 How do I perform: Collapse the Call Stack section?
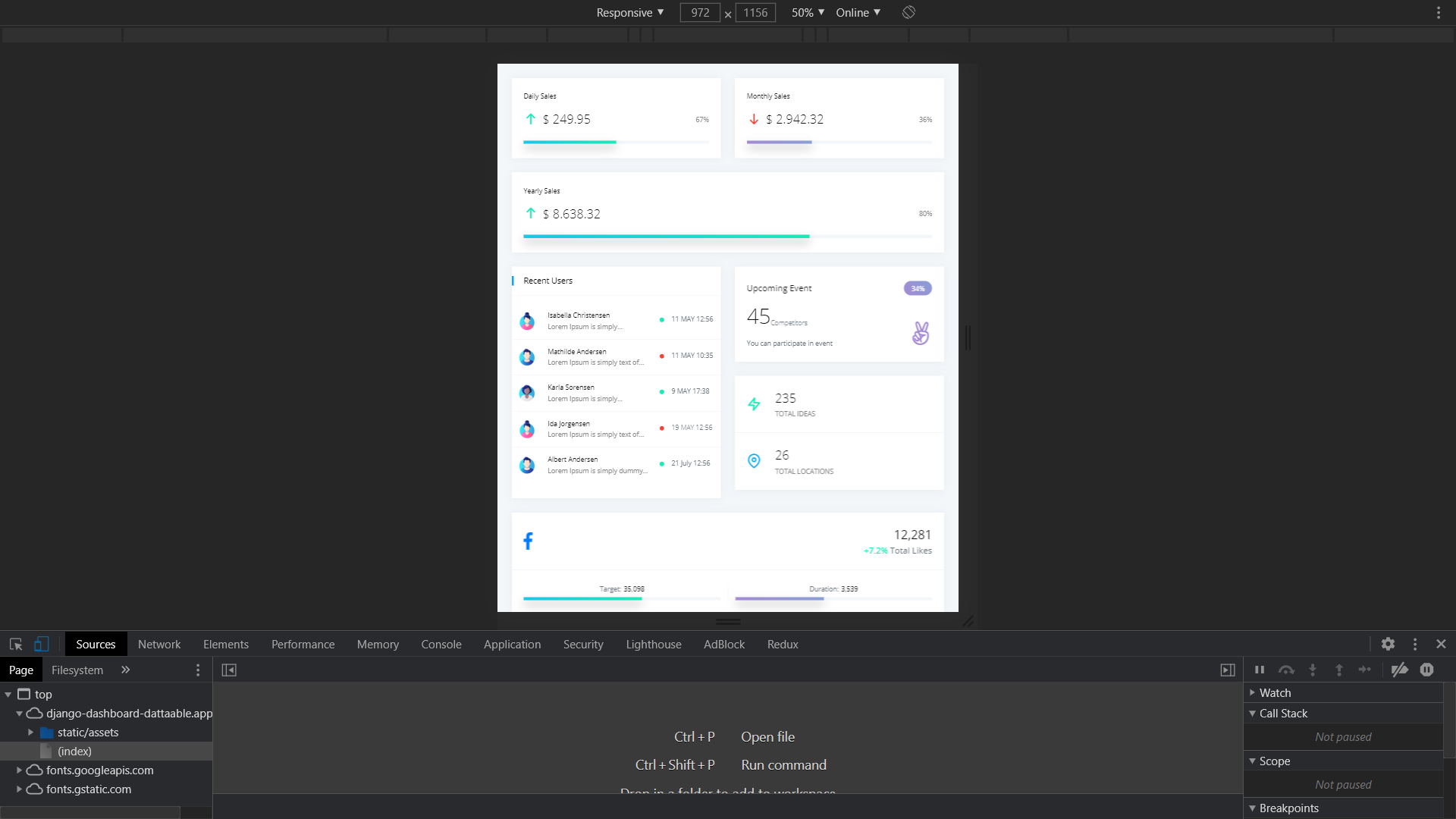coord(1253,713)
